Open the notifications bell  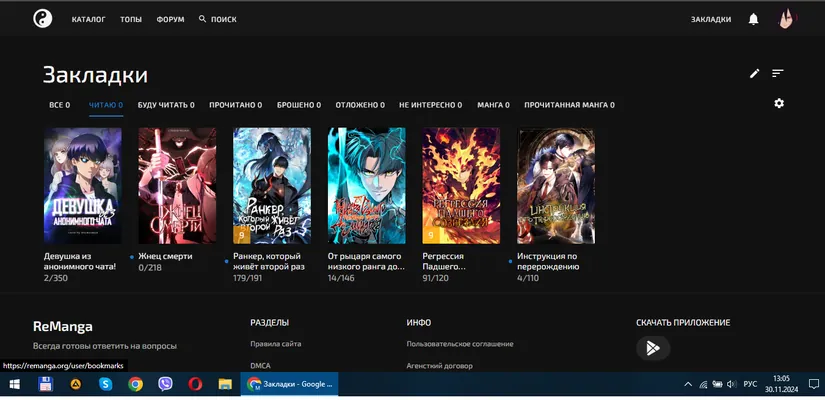coord(753,19)
